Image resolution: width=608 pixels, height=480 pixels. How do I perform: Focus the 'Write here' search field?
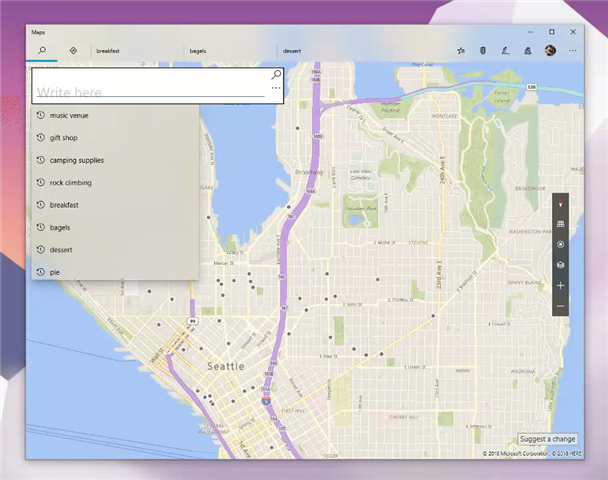(x=150, y=91)
